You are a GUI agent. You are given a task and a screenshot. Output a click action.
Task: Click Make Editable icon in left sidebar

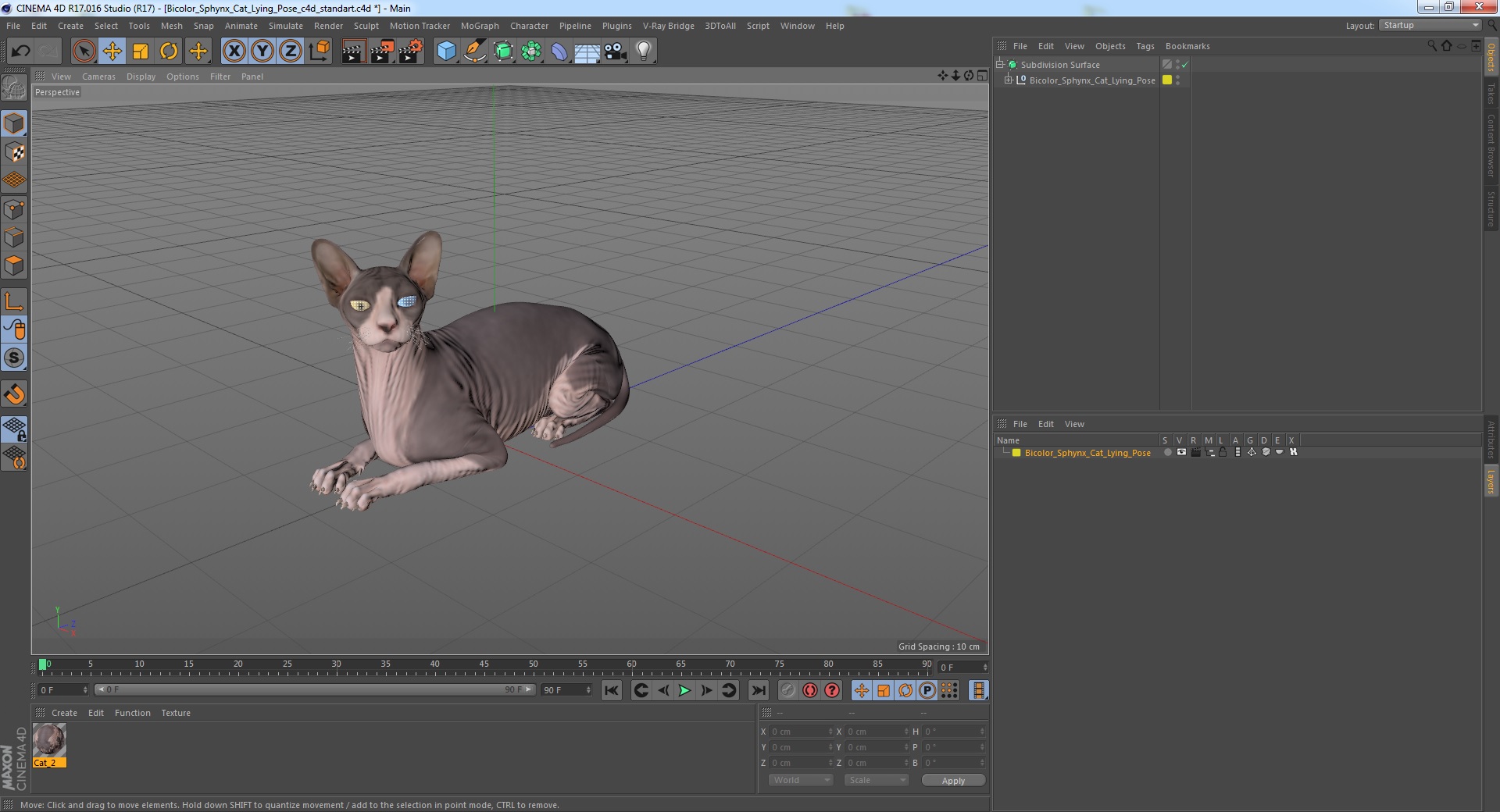click(x=14, y=88)
